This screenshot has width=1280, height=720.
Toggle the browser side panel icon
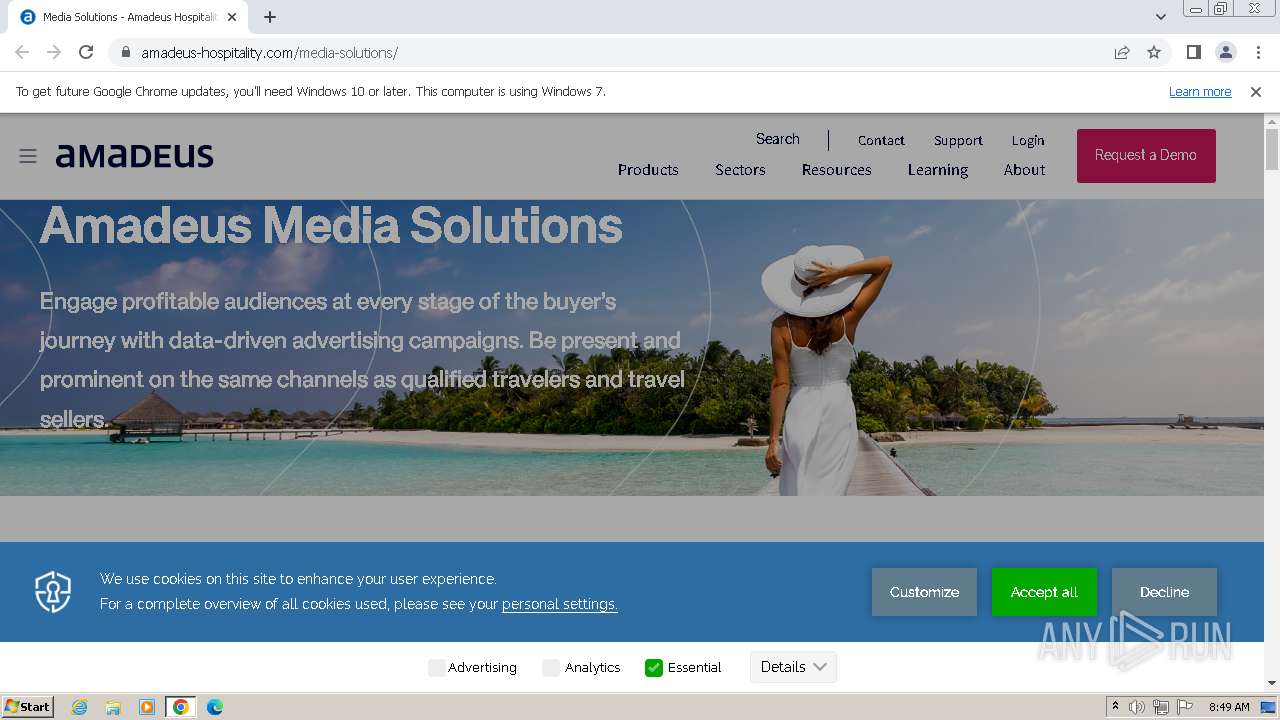coord(1193,52)
